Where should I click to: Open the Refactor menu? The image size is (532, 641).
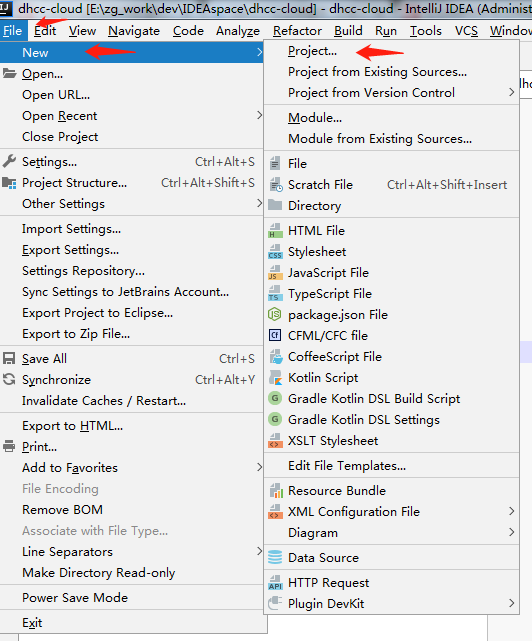pyautogui.click(x=297, y=31)
